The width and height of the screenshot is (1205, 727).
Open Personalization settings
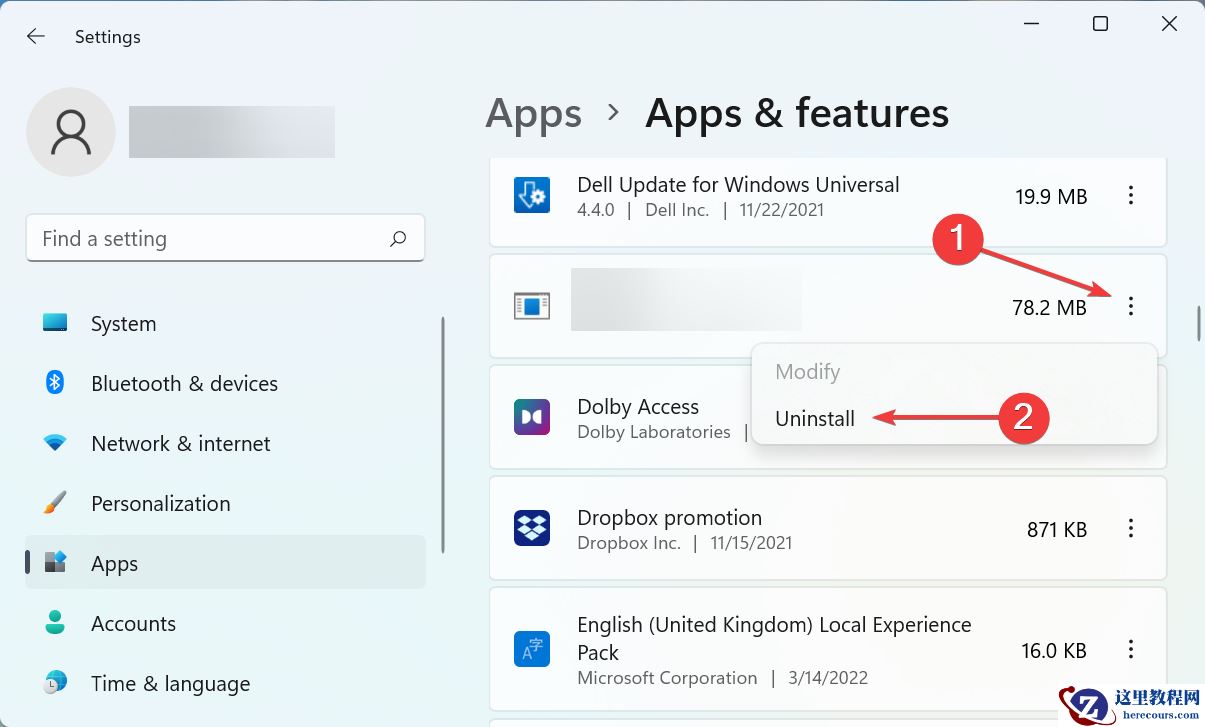[160, 504]
